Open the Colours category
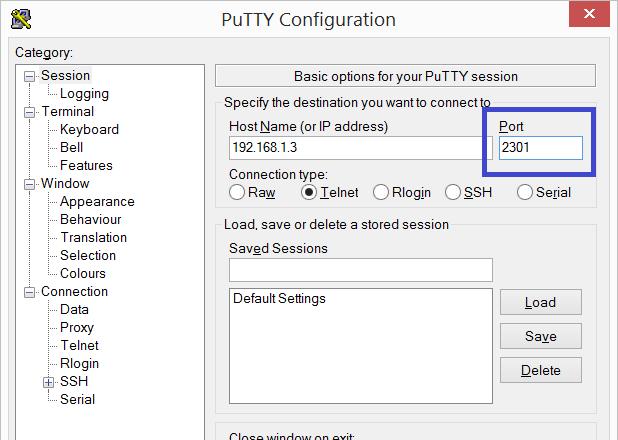 83,273
